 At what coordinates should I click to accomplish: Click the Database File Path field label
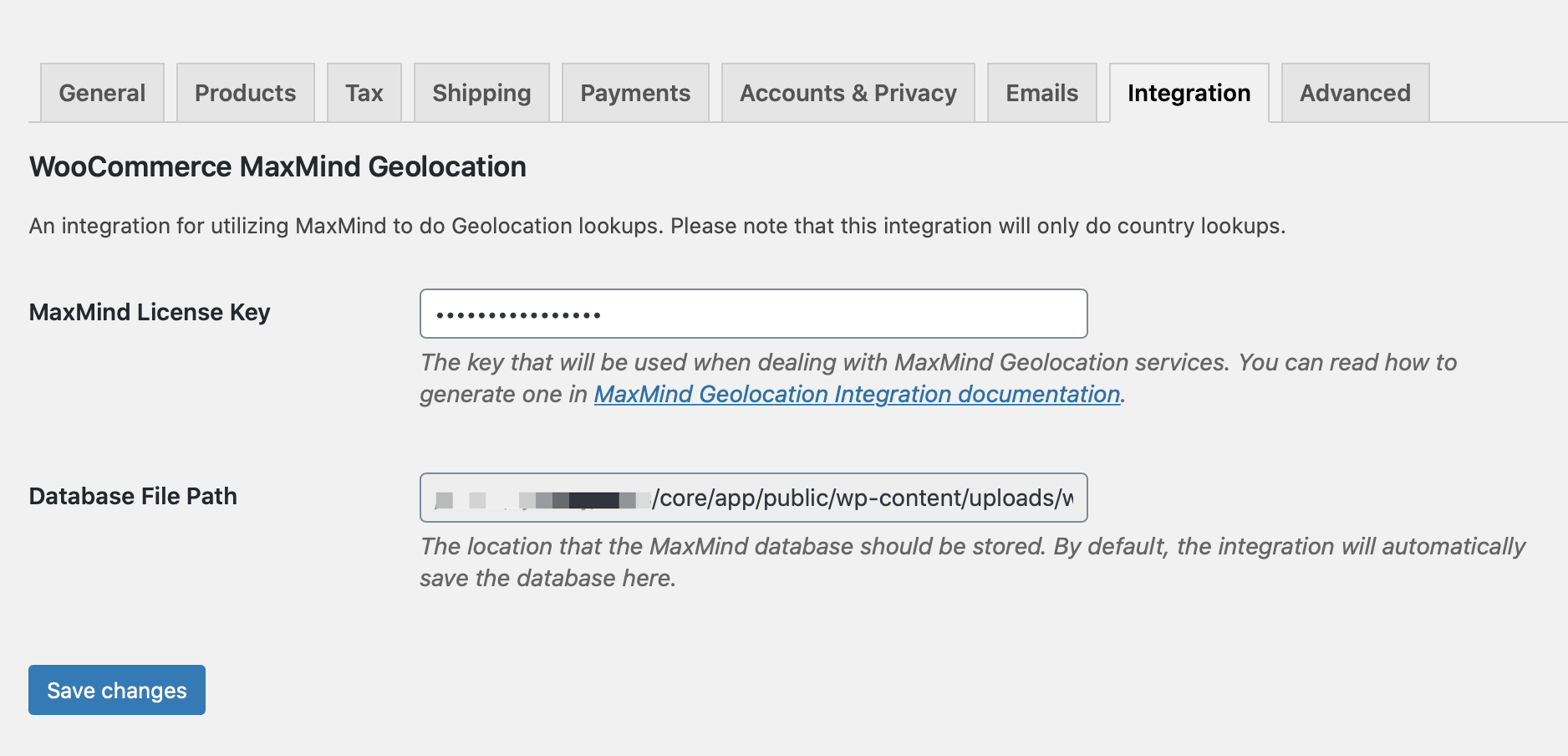pyautogui.click(x=132, y=495)
